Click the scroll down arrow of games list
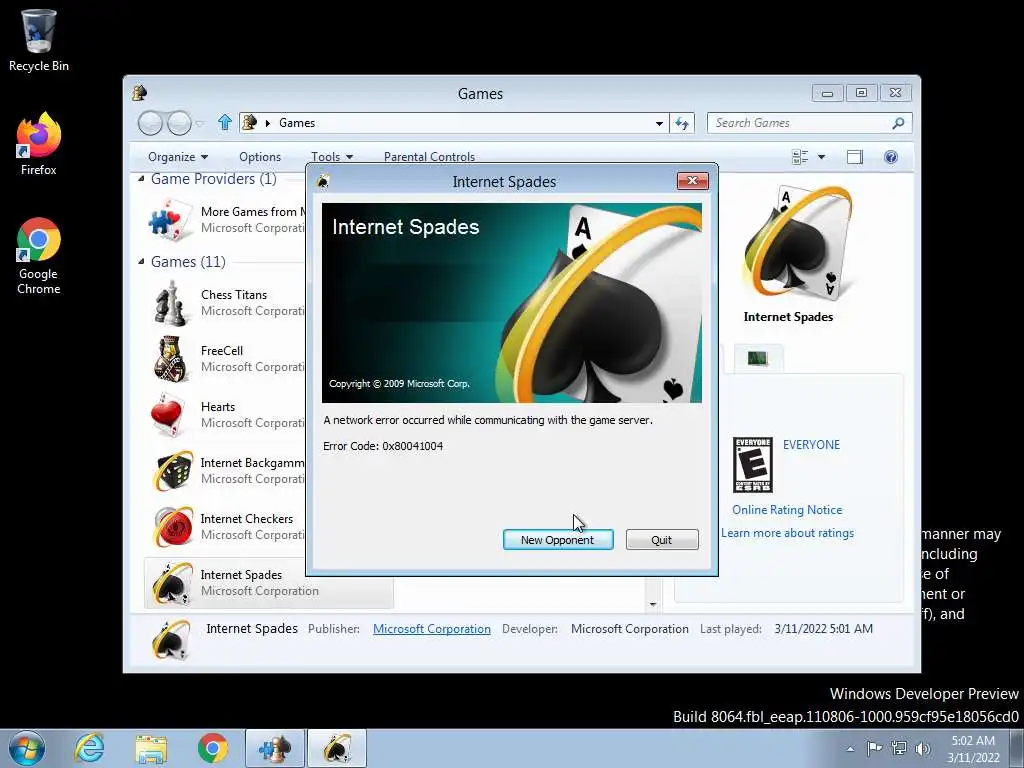The image size is (1024, 768). coord(652,605)
